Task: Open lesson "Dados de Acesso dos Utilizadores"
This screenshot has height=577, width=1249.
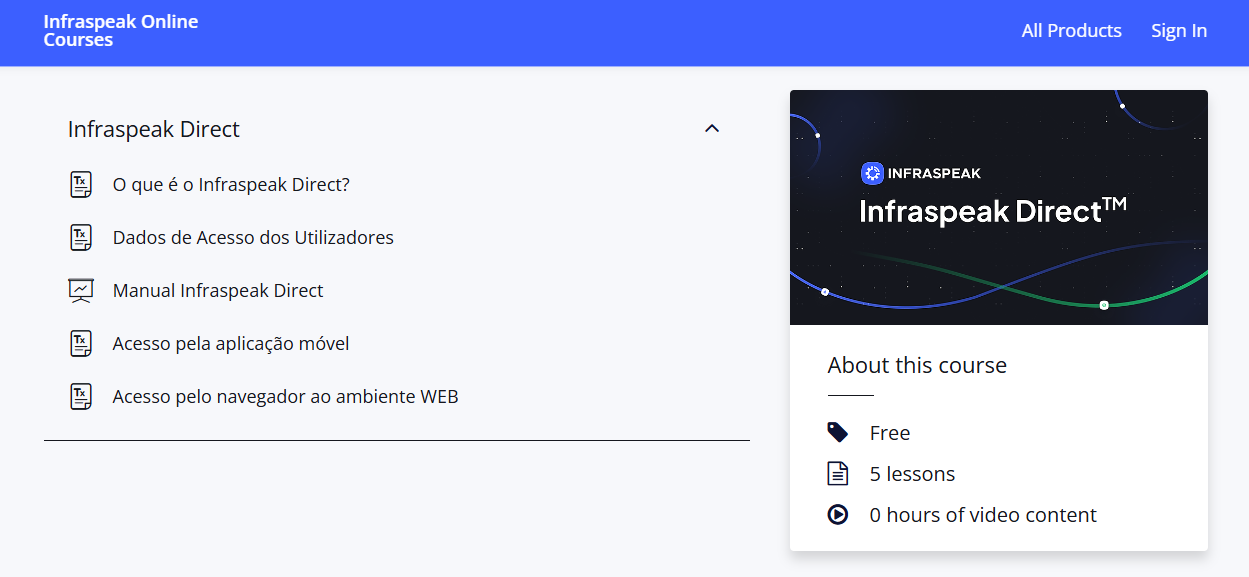Action: (253, 238)
